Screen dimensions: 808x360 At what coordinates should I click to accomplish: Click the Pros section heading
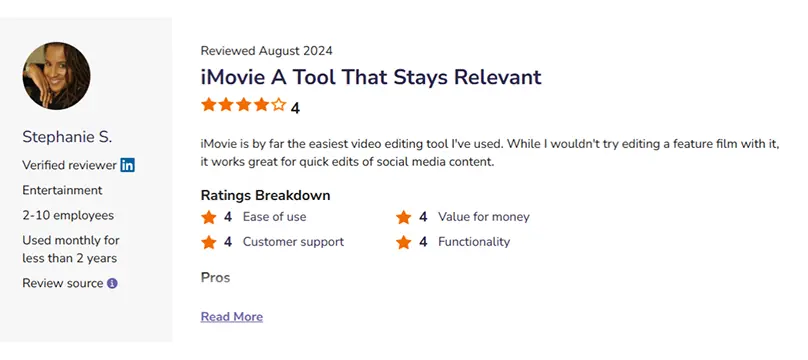pyautogui.click(x=215, y=278)
